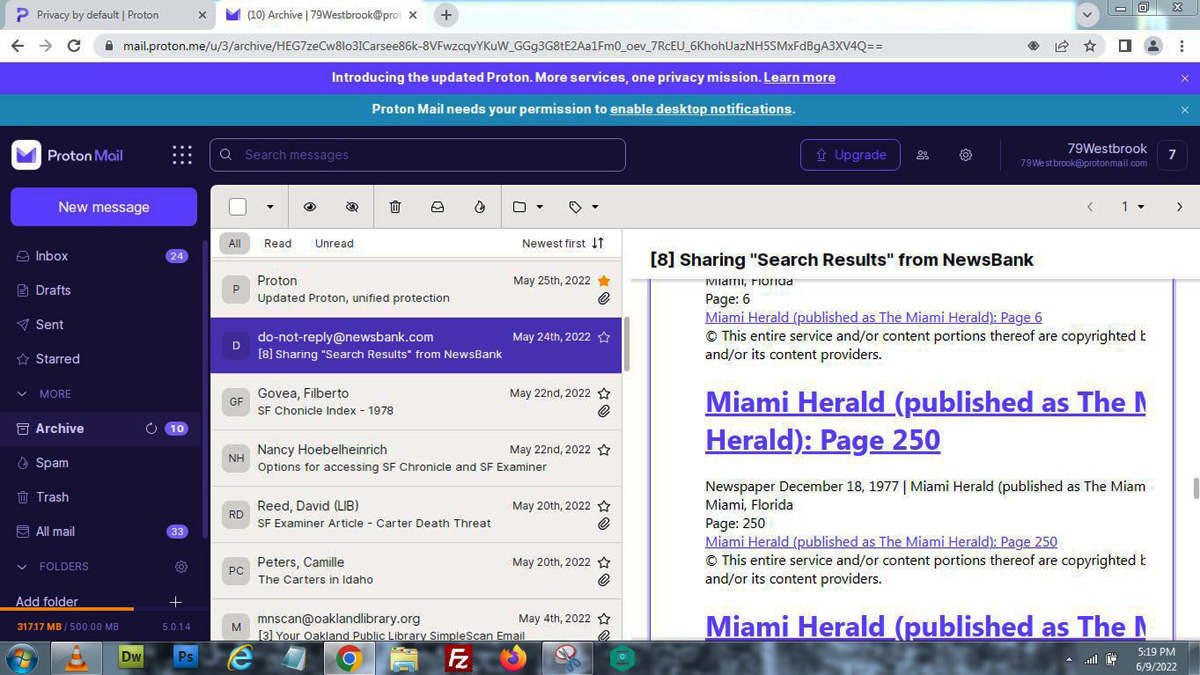
Task: Collapse the MORE section in sidebar
Action: click(45, 394)
